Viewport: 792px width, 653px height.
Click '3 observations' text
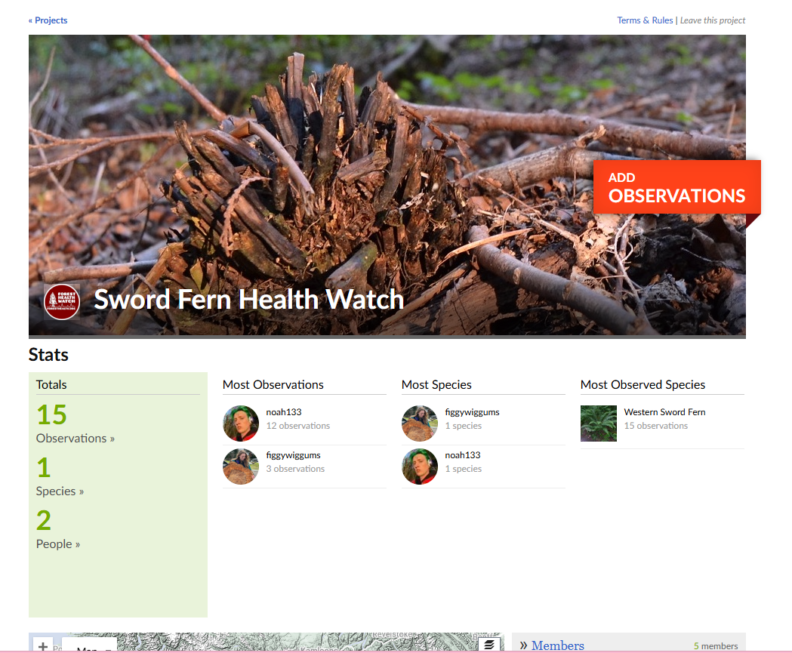(x=295, y=469)
